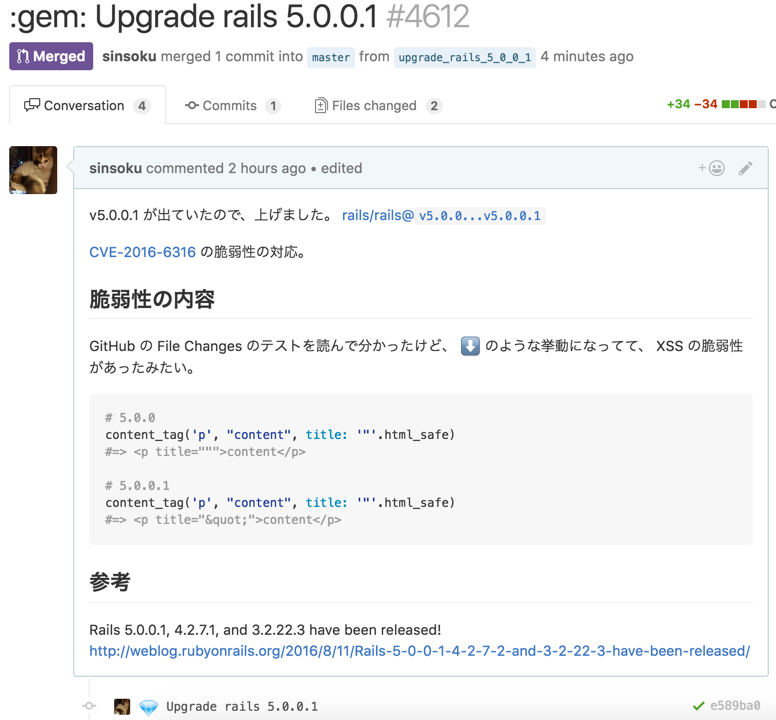Open the weblog.rubyonrails.org release URL
The width and height of the screenshot is (776, 720).
click(420, 651)
